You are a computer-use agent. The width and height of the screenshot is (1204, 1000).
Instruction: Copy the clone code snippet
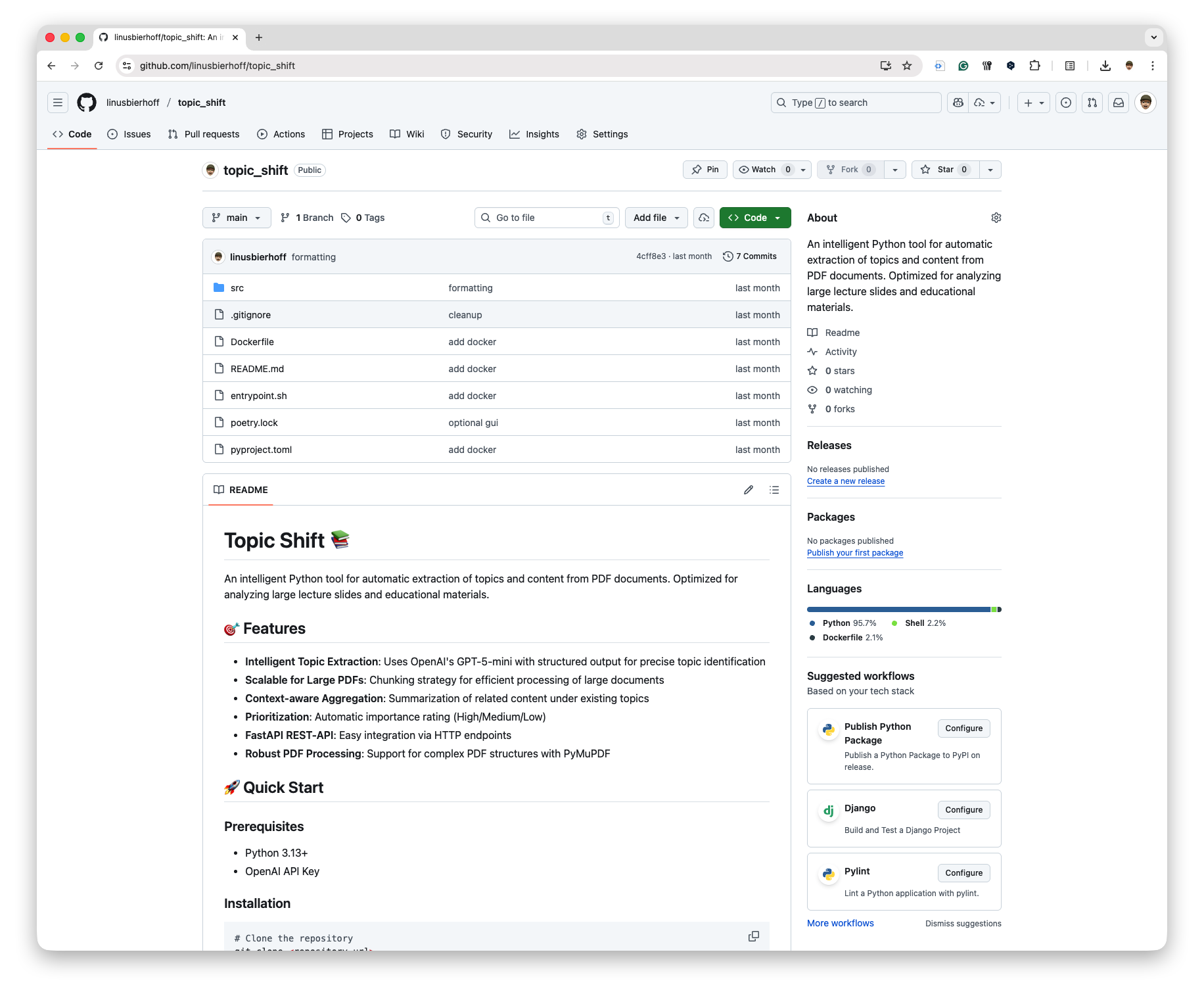click(x=753, y=936)
